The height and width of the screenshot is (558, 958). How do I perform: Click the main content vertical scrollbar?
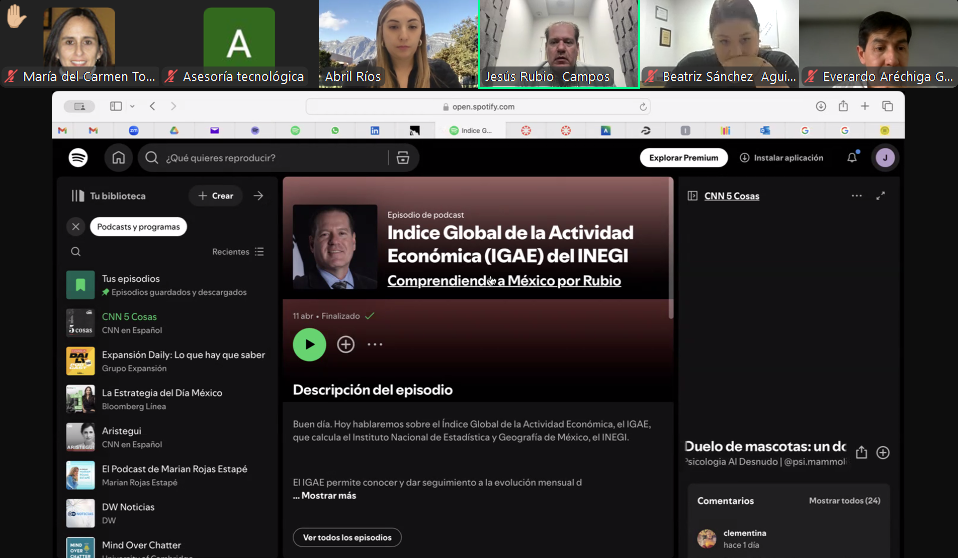(x=671, y=248)
